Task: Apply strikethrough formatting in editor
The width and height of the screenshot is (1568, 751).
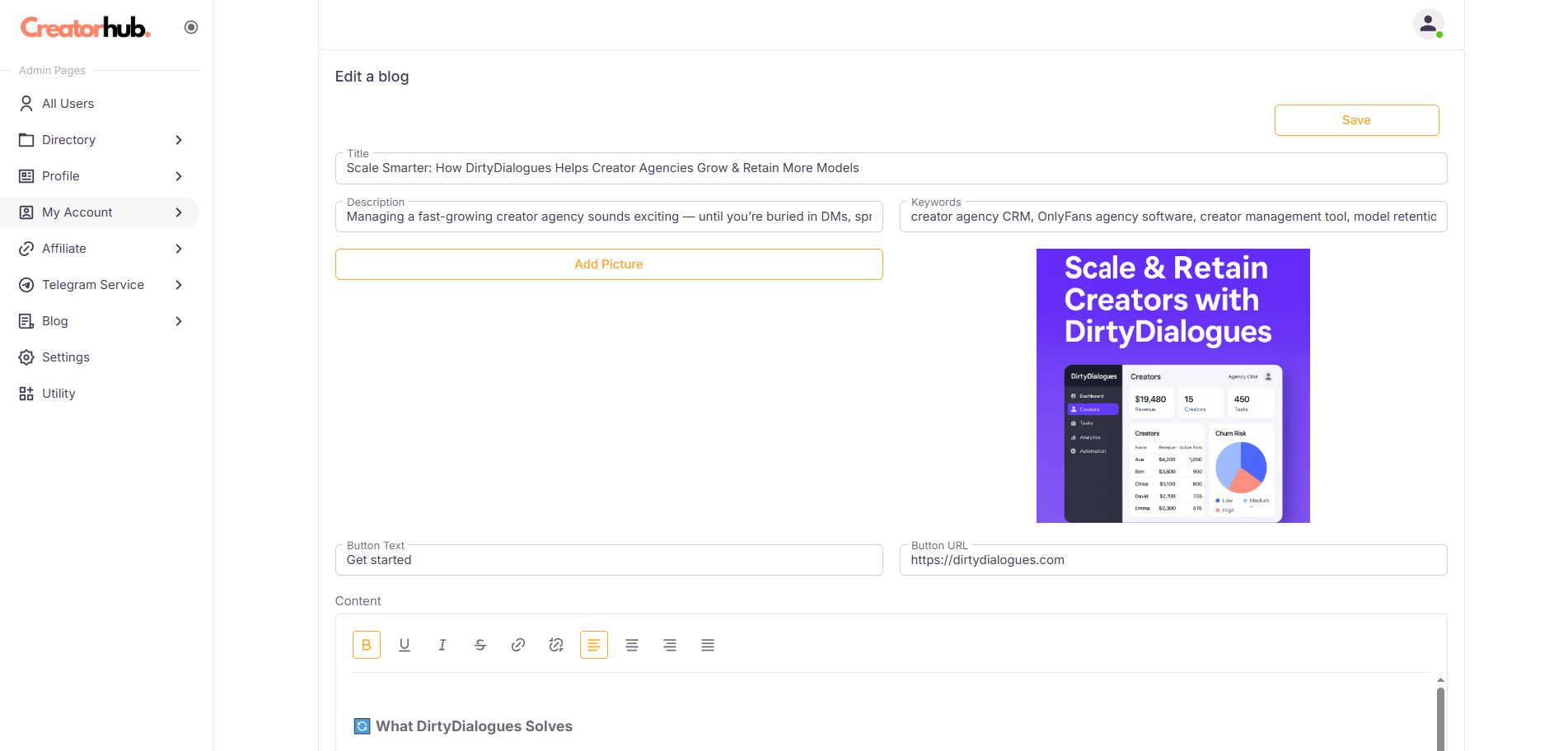Action: (480, 645)
